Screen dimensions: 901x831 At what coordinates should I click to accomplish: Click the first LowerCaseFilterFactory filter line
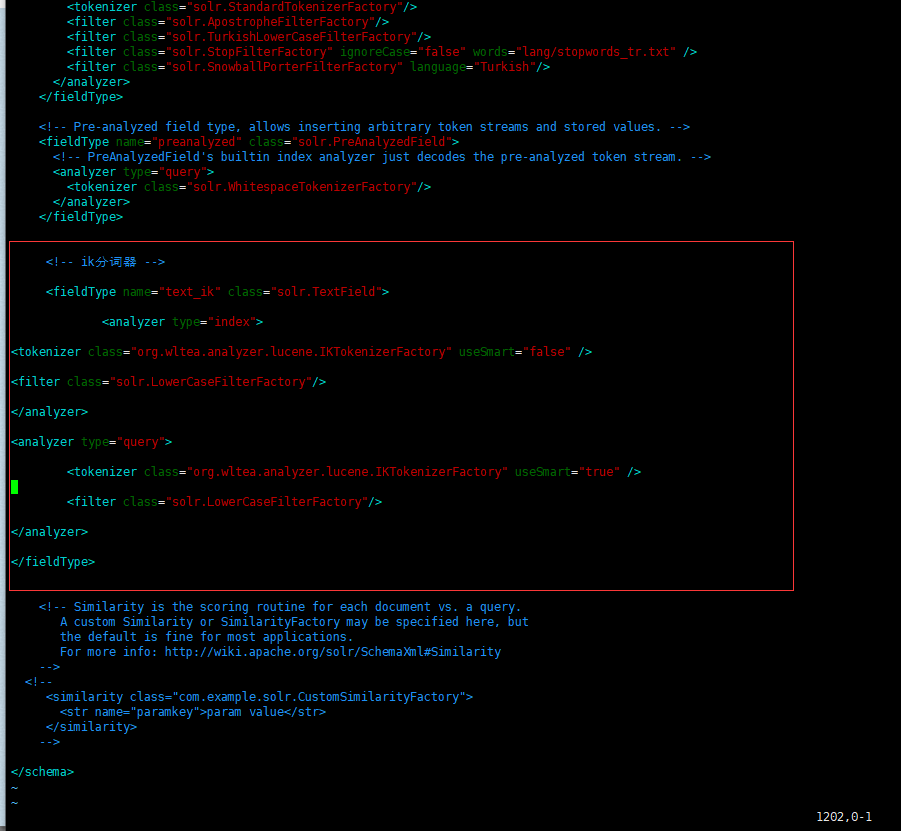[168, 382]
